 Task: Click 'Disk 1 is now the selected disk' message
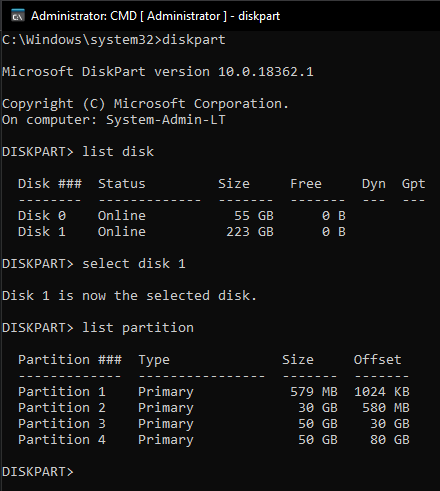point(129,296)
